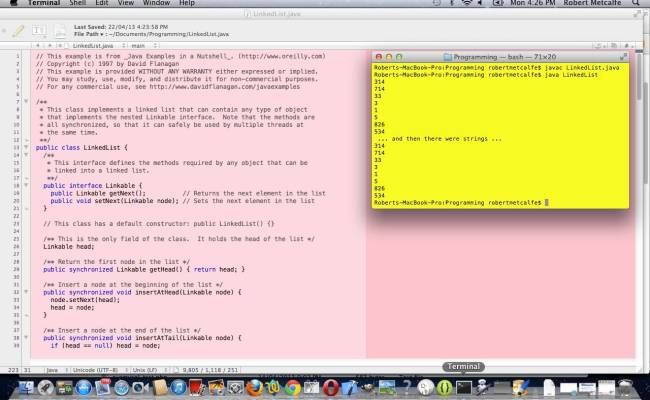
Task: Open Spotlight search magnifier
Action: (x=635, y=3)
